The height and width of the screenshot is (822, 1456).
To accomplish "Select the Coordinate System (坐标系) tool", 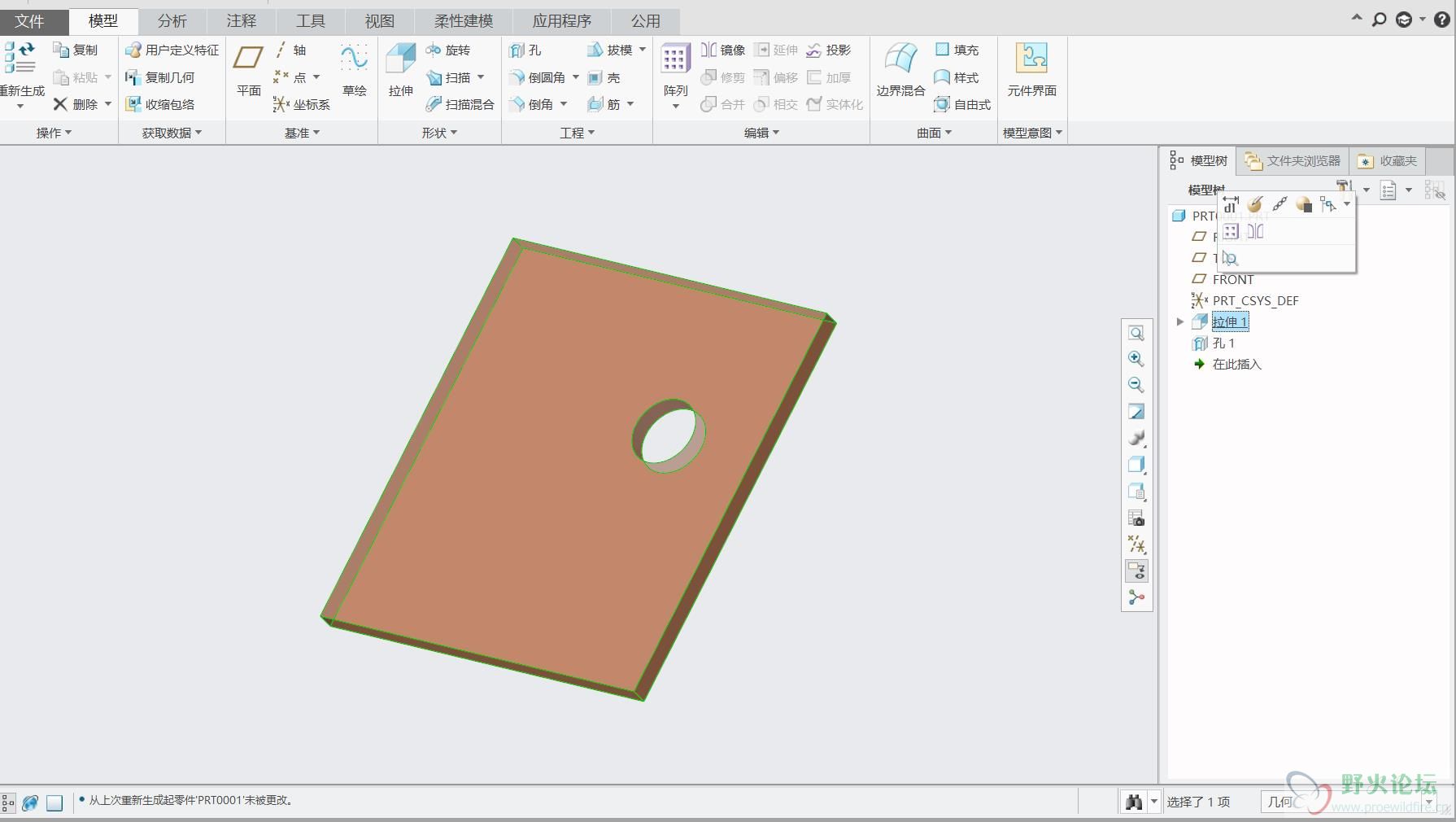I will point(302,104).
